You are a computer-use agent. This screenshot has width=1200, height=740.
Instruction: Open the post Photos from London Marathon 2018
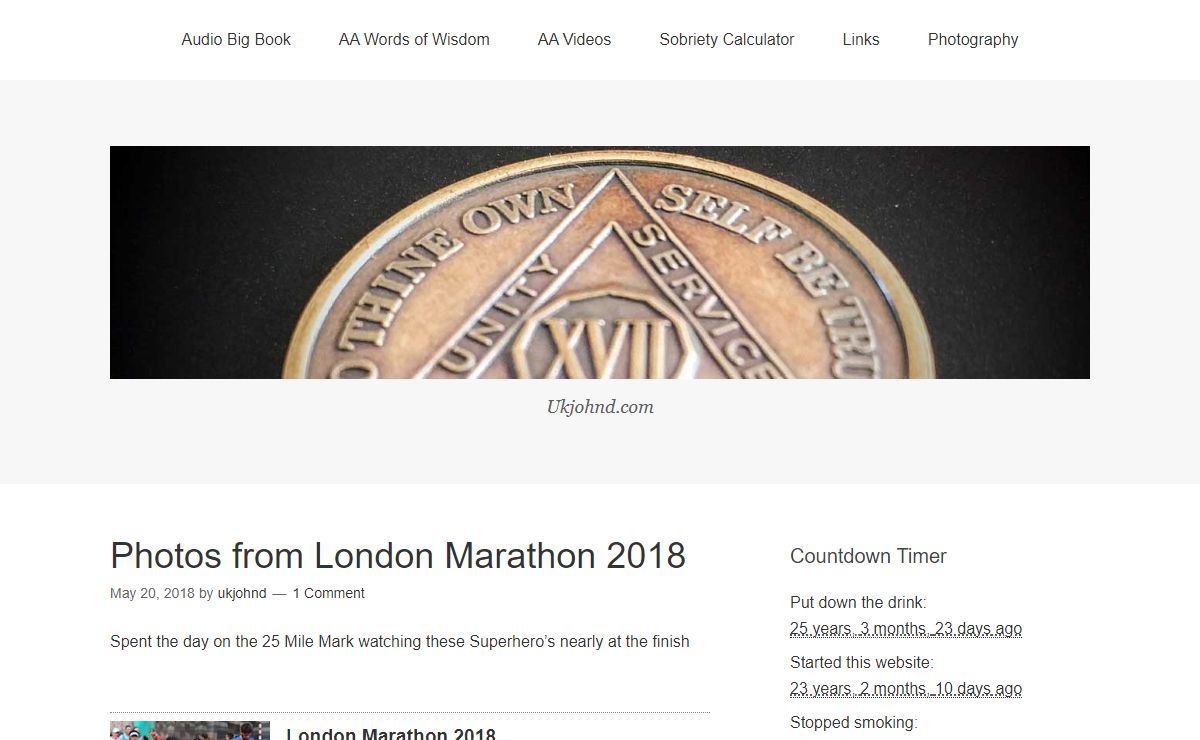coord(398,555)
